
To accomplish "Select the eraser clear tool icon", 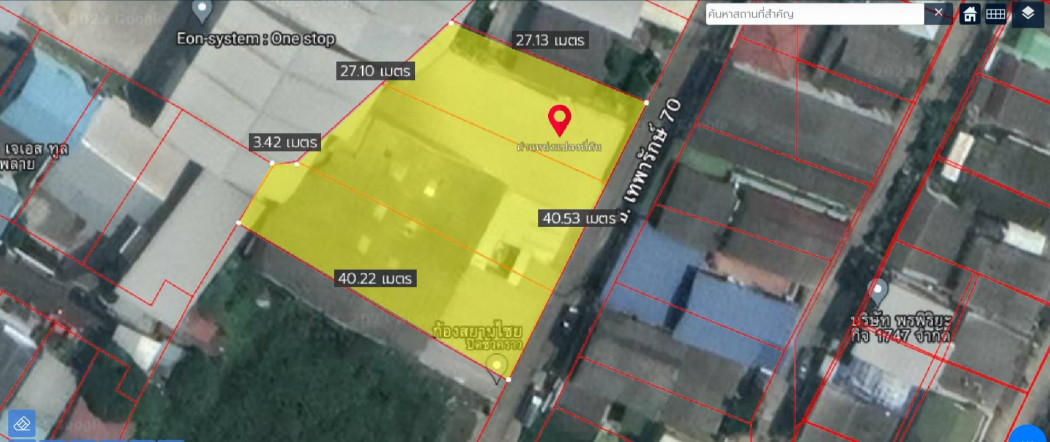I will tap(21, 423).
